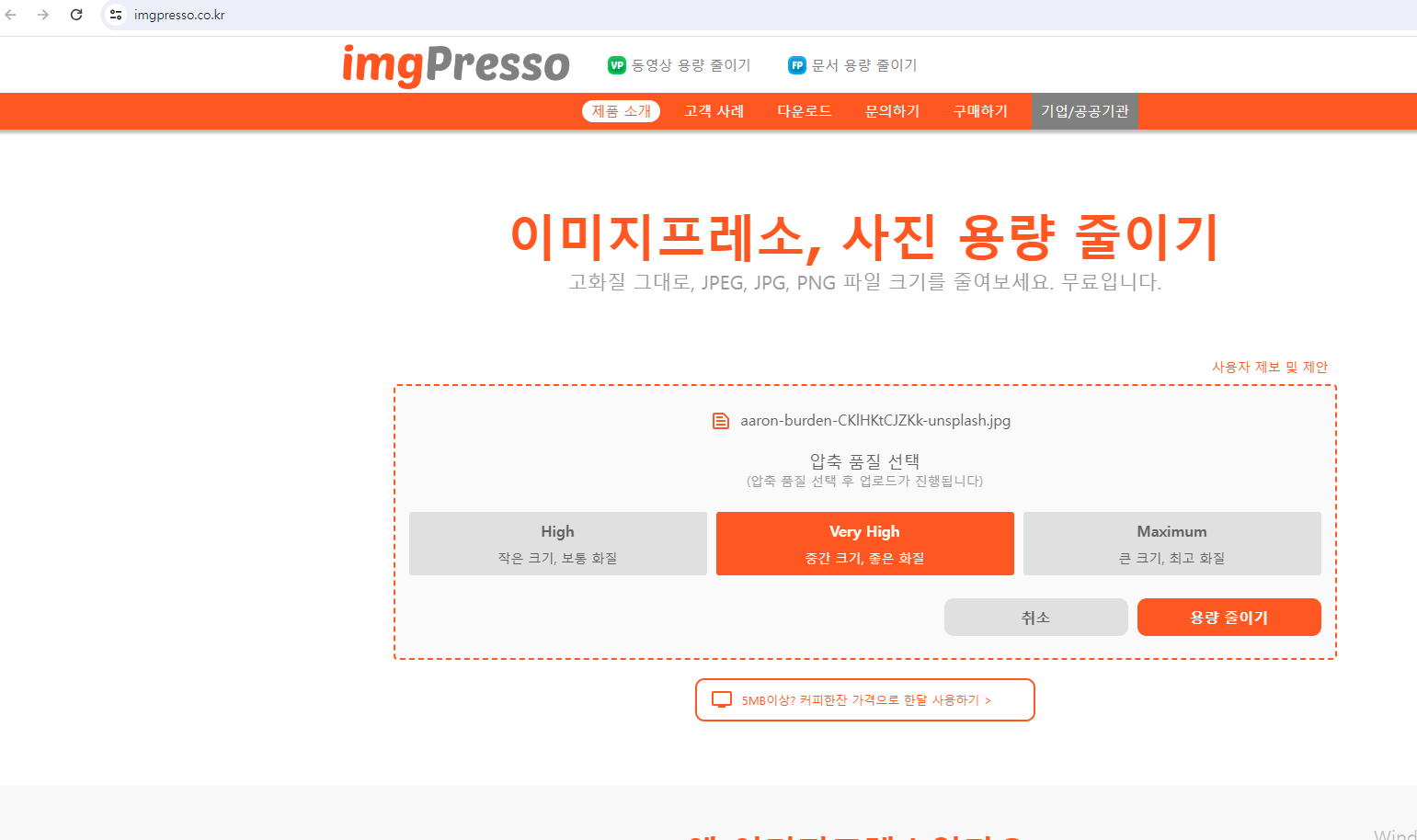
Task: Choose Very High compression quality option
Action: pyautogui.click(x=865, y=544)
